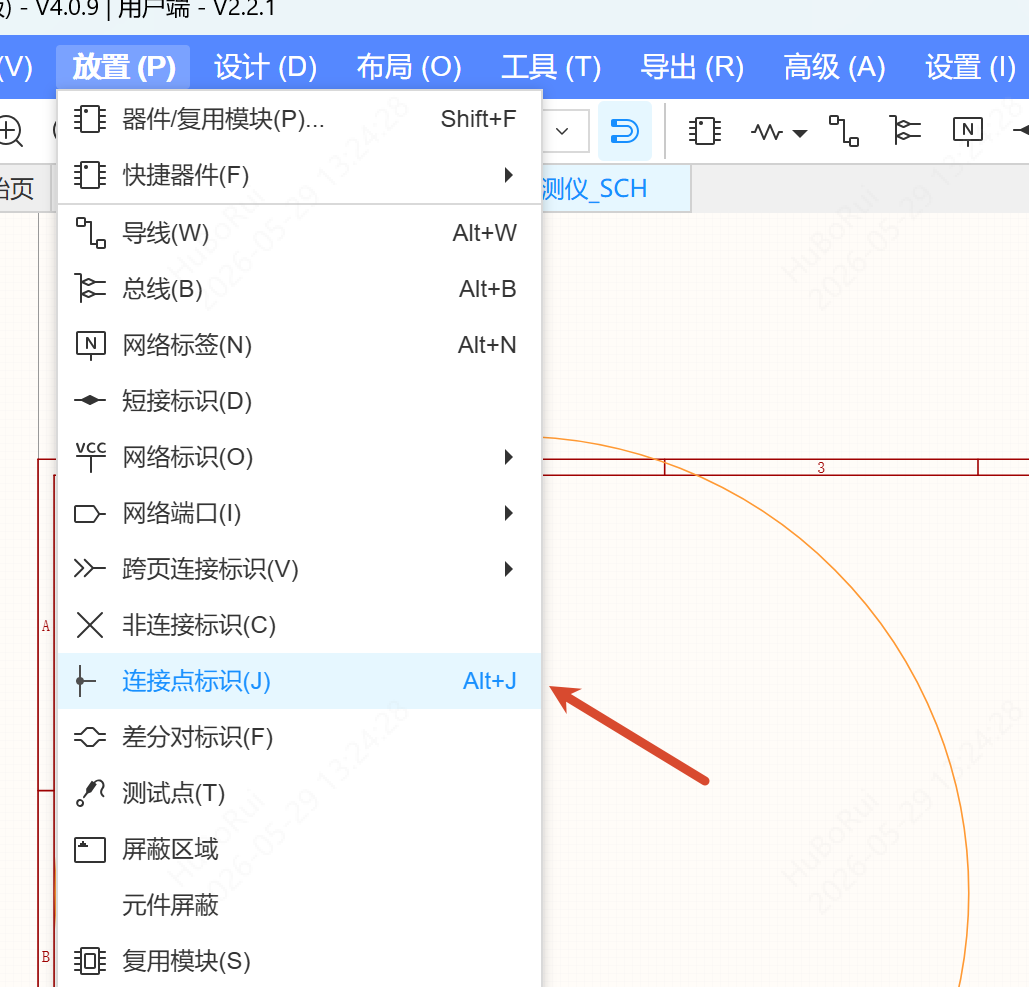Open the 高级 (A) menu
Image resolution: width=1029 pixels, height=987 pixels.
pos(835,67)
